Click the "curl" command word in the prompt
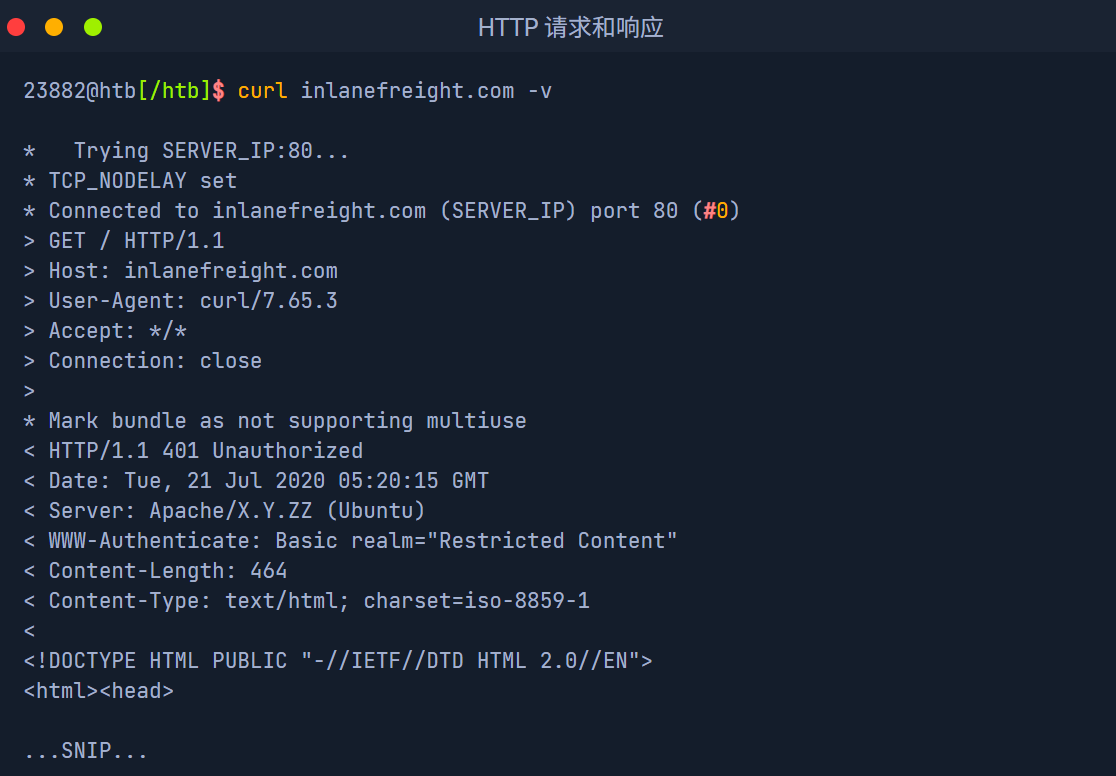Image resolution: width=1116 pixels, height=776 pixels. point(262,91)
